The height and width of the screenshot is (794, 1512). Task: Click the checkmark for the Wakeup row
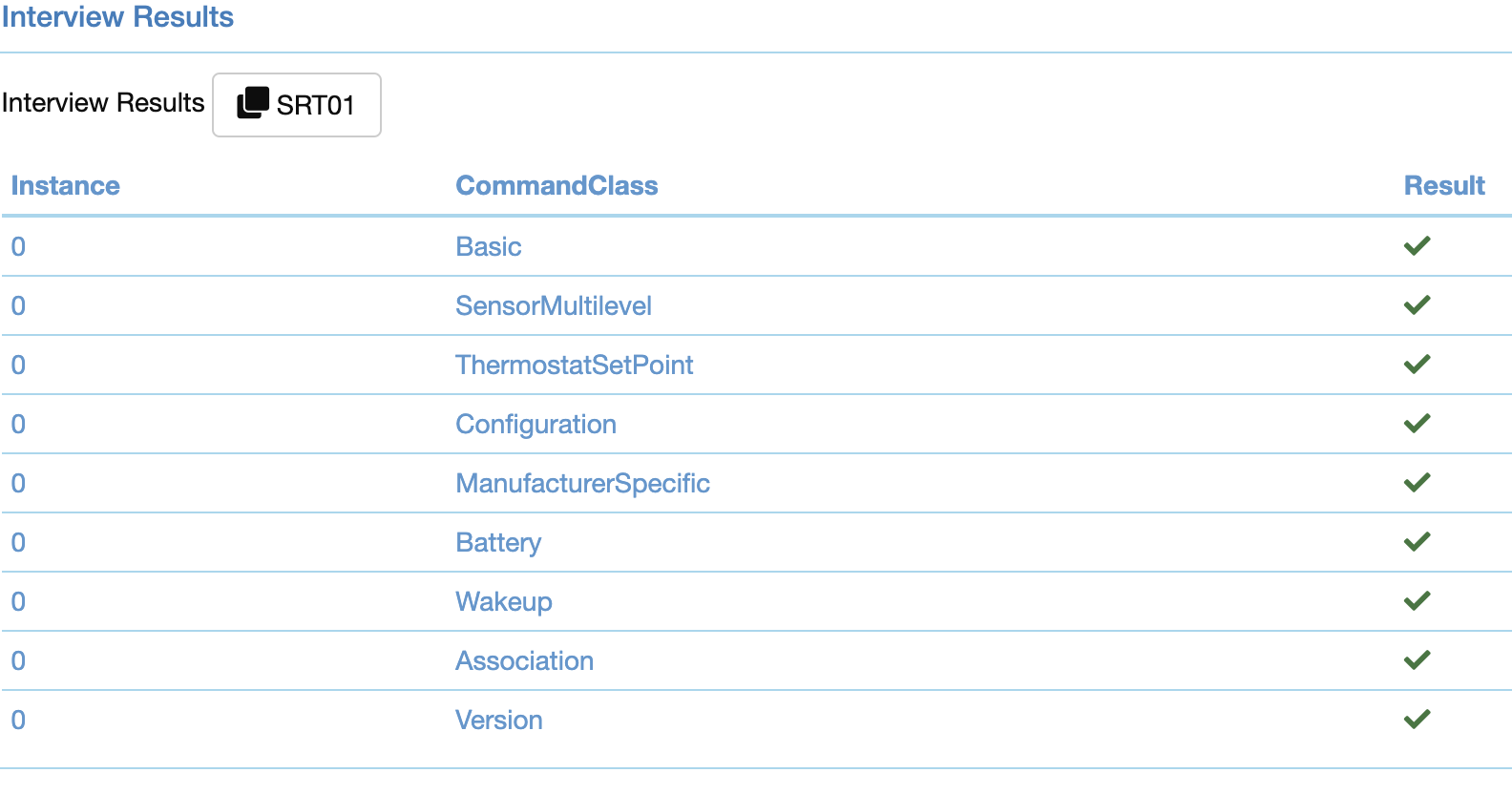(1417, 600)
